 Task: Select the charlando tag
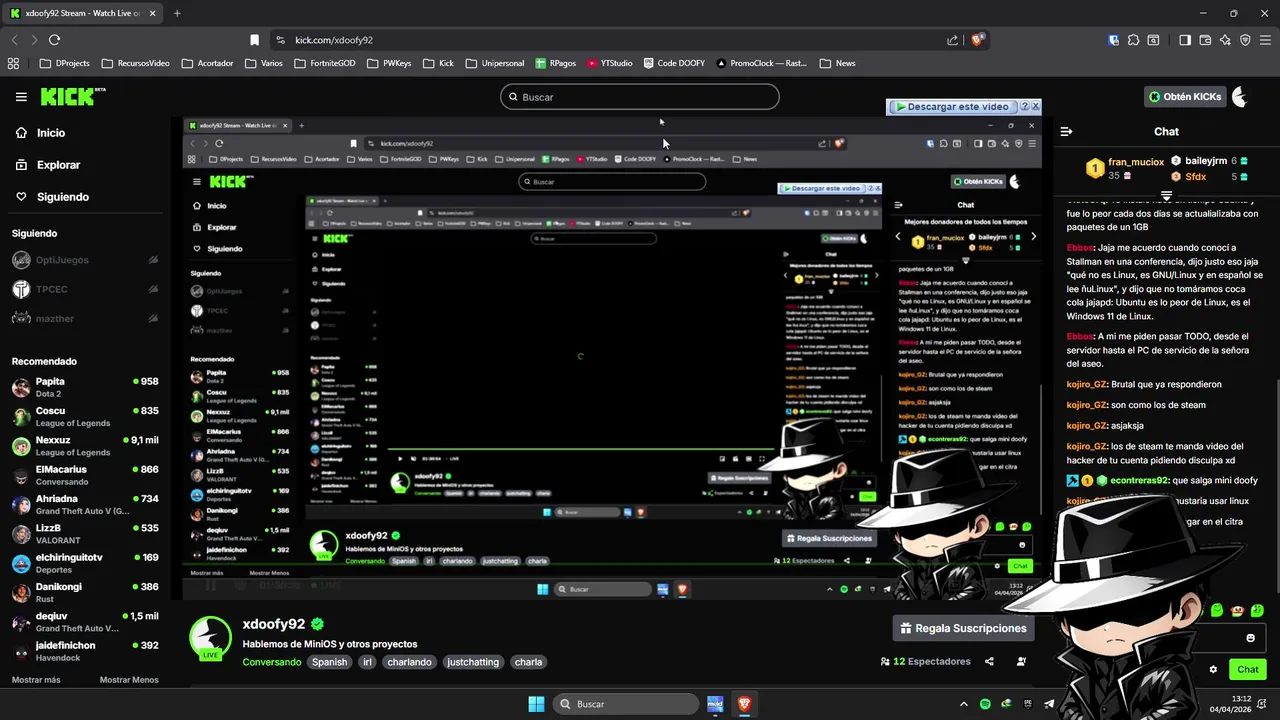[x=409, y=662]
